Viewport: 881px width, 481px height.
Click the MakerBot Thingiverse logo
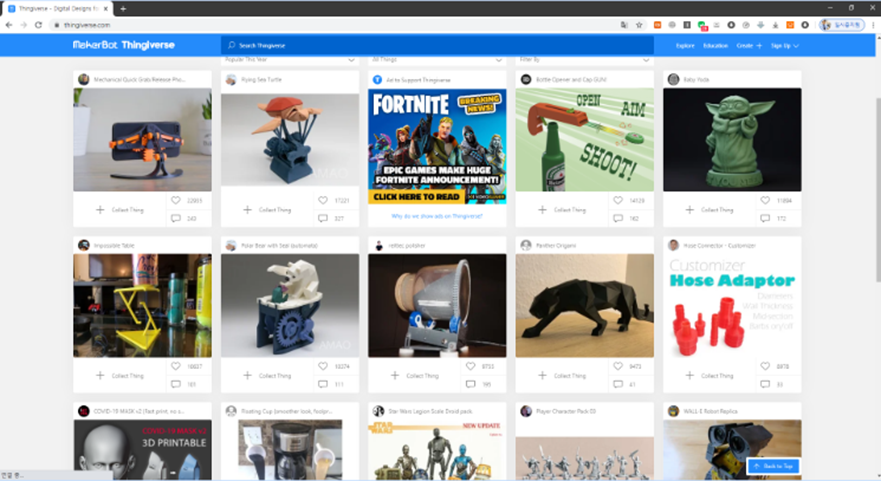pos(124,45)
